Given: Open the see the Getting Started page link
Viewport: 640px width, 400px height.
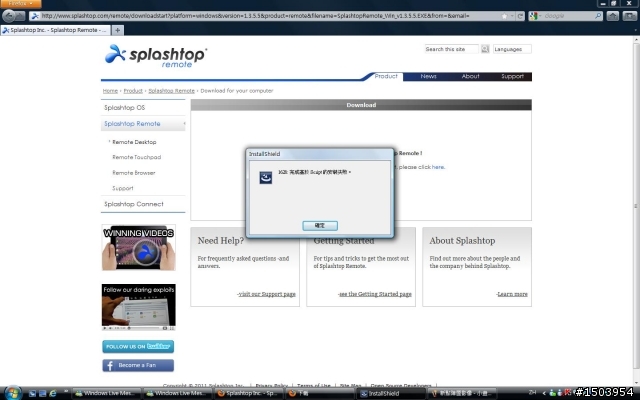Looking at the screenshot, I should [x=375, y=294].
